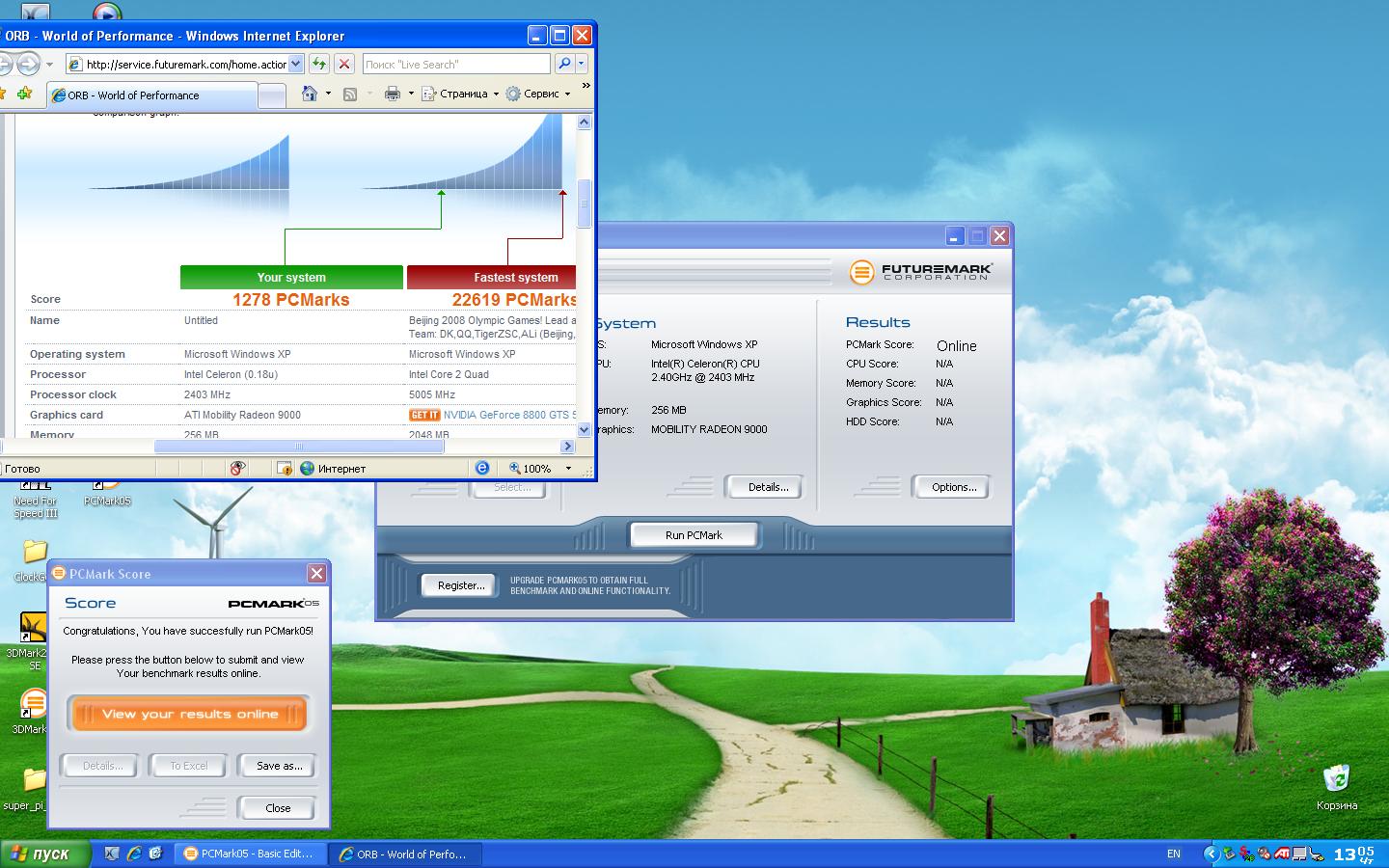
Task: Open the address bar URL history dropdown
Action: click(x=296, y=64)
